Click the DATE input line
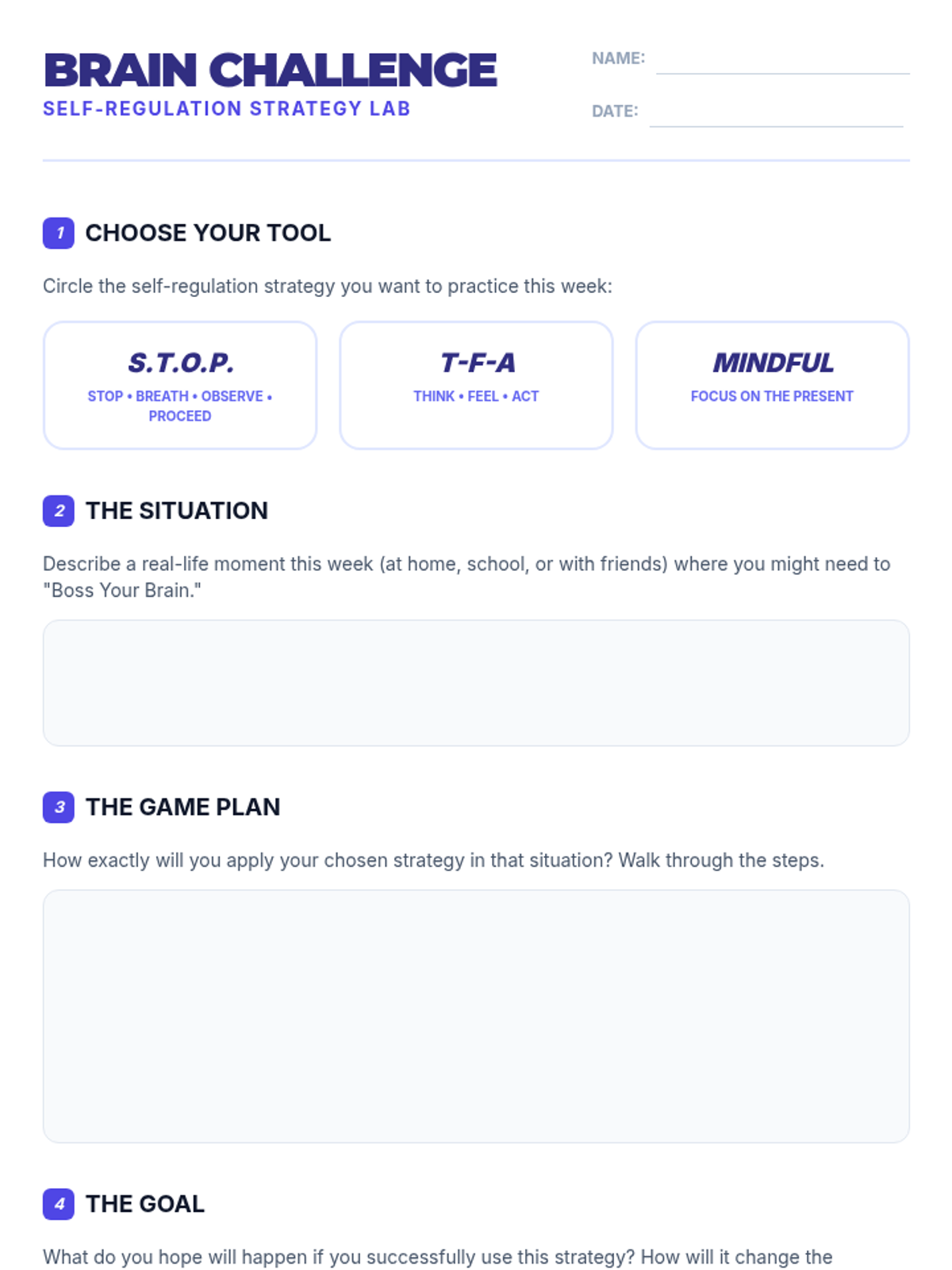 pyautogui.click(x=776, y=114)
